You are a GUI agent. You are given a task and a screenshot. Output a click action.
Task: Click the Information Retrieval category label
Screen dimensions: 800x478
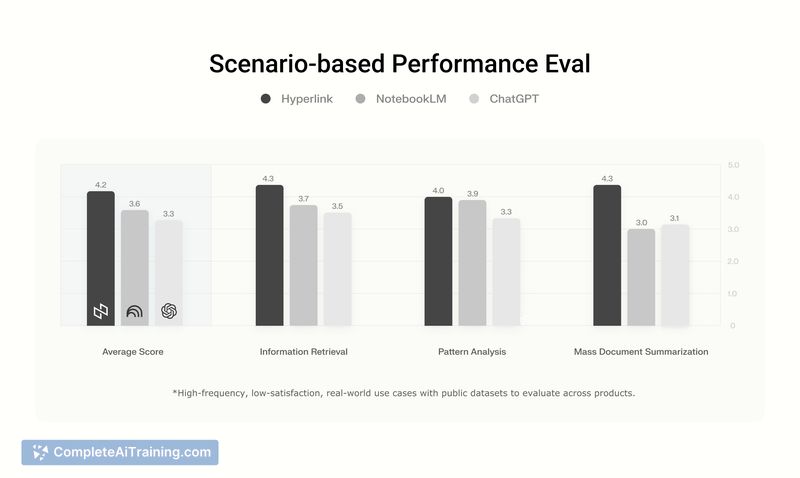pos(304,351)
